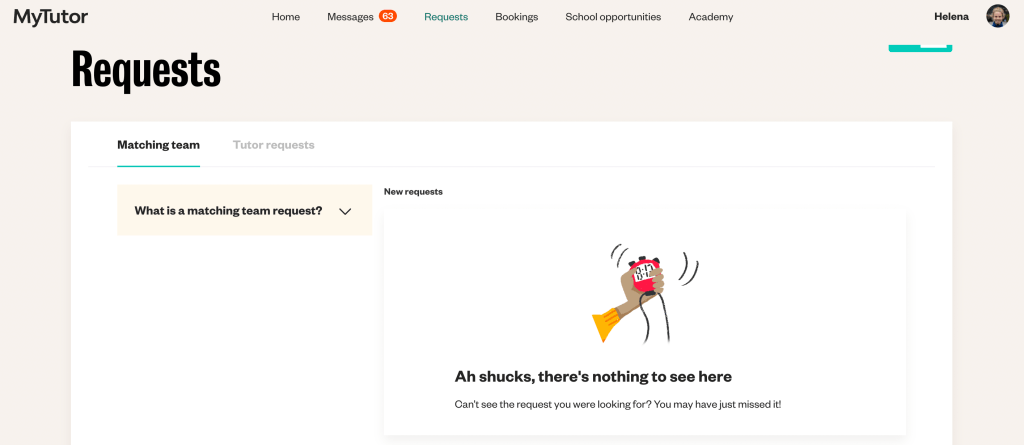Viewport: 1024px width, 445px height.
Task: Click the Helena username label
Action: (951, 17)
